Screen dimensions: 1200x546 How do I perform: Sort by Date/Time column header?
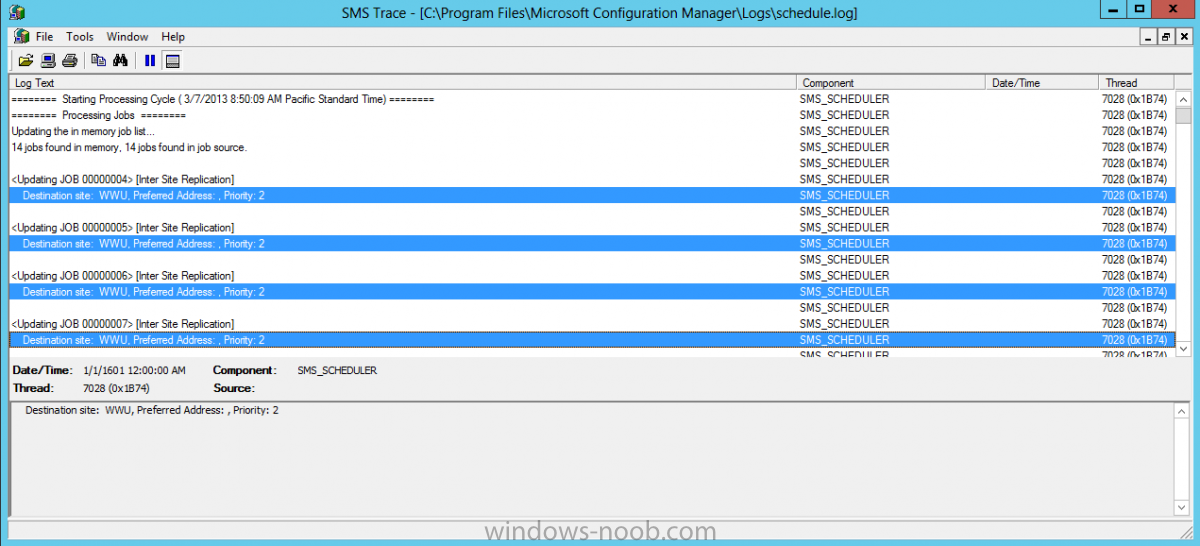pos(1041,83)
